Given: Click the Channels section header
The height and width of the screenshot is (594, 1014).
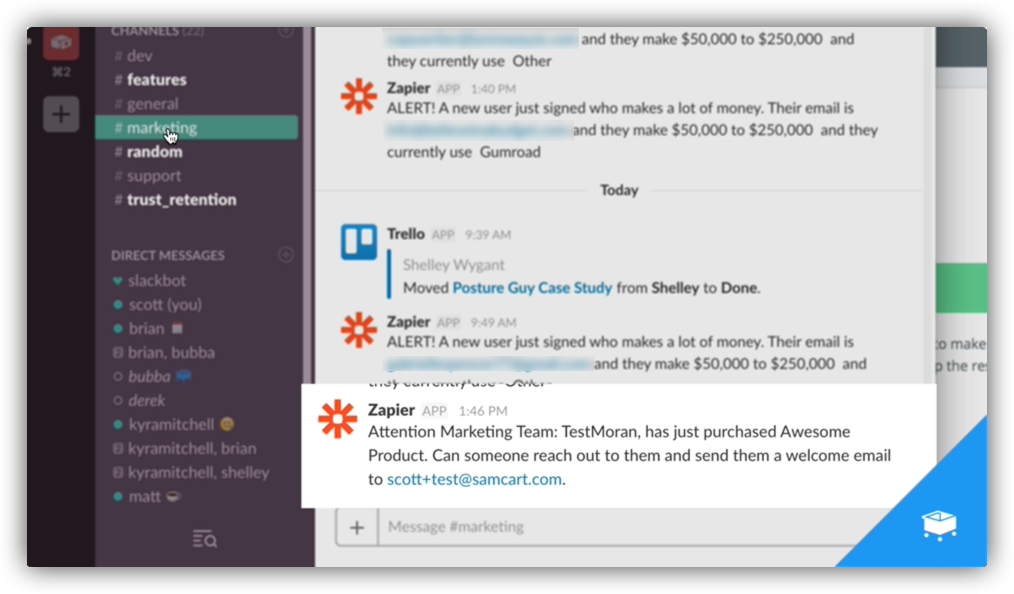Looking at the screenshot, I should 157,31.
